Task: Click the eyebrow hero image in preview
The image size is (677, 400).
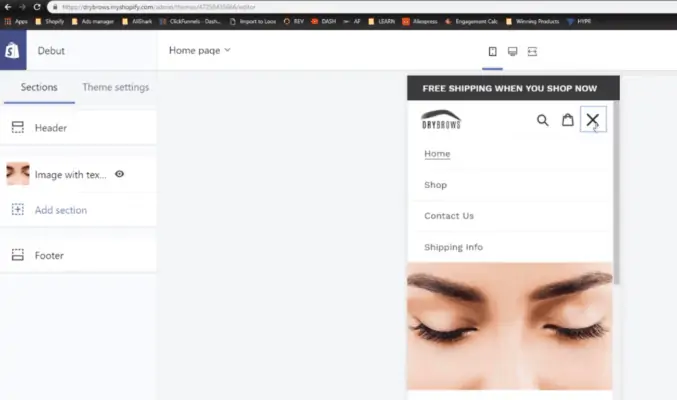Action: [509, 326]
